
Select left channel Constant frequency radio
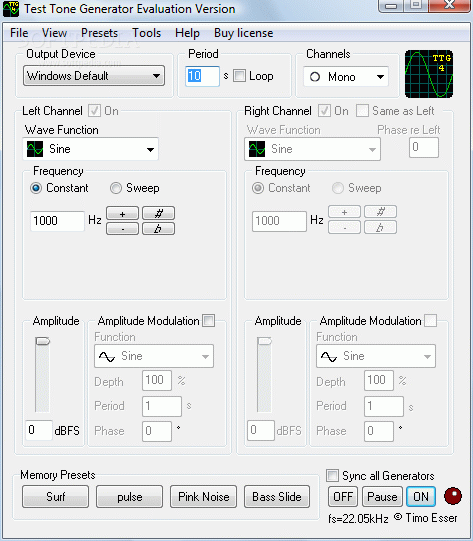36,188
